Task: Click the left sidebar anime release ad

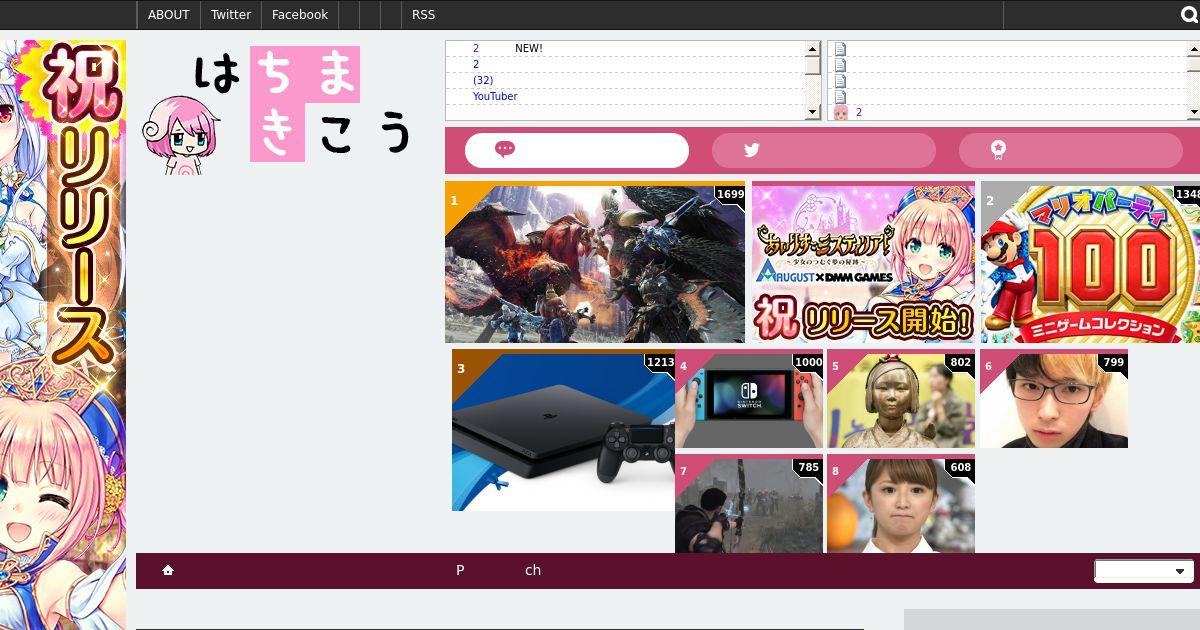Action: click(x=63, y=335)
